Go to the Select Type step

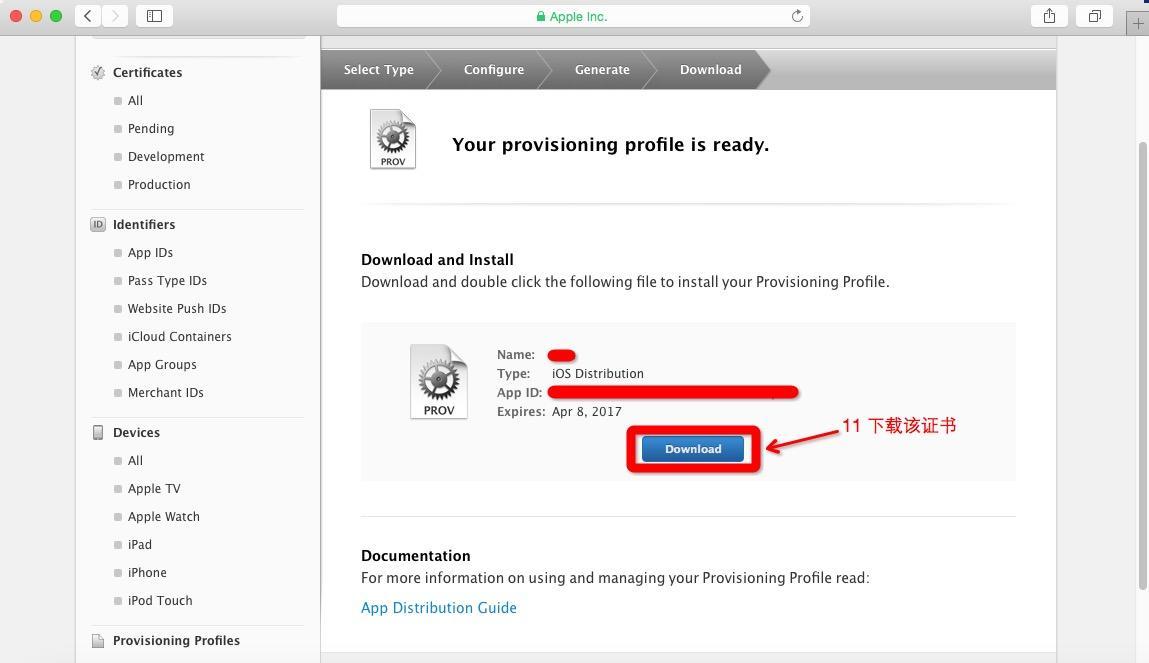[378, 70]
